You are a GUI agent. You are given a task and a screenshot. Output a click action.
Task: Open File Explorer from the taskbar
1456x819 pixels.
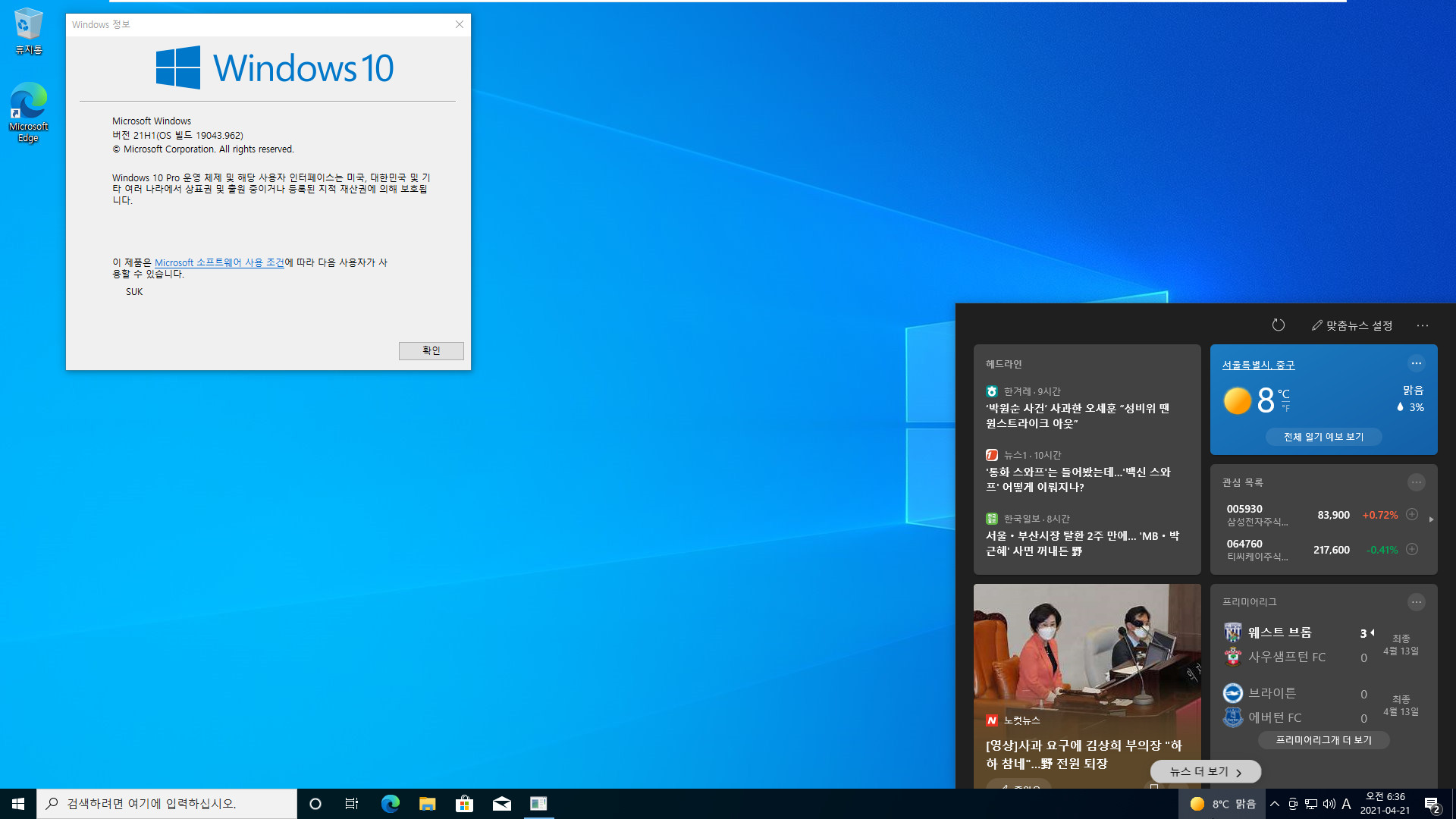[427, 804]
